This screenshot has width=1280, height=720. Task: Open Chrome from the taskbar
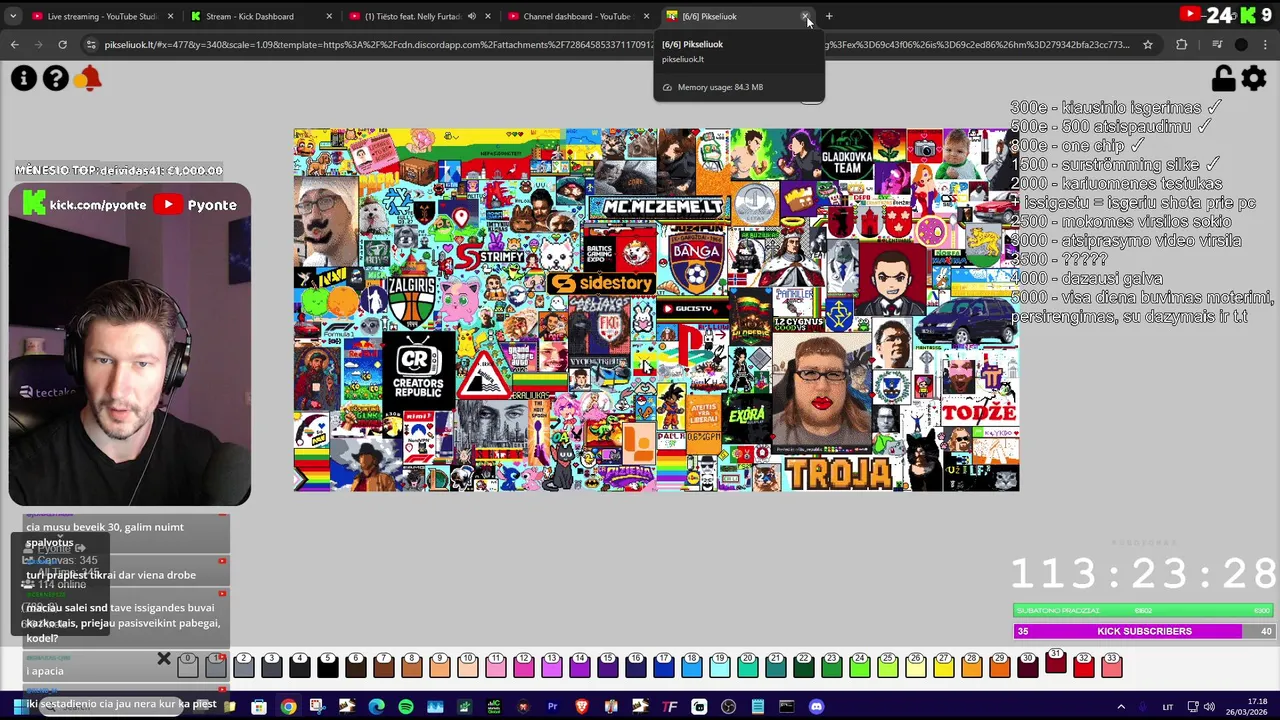pyautogui.click(x=288, y=707)
